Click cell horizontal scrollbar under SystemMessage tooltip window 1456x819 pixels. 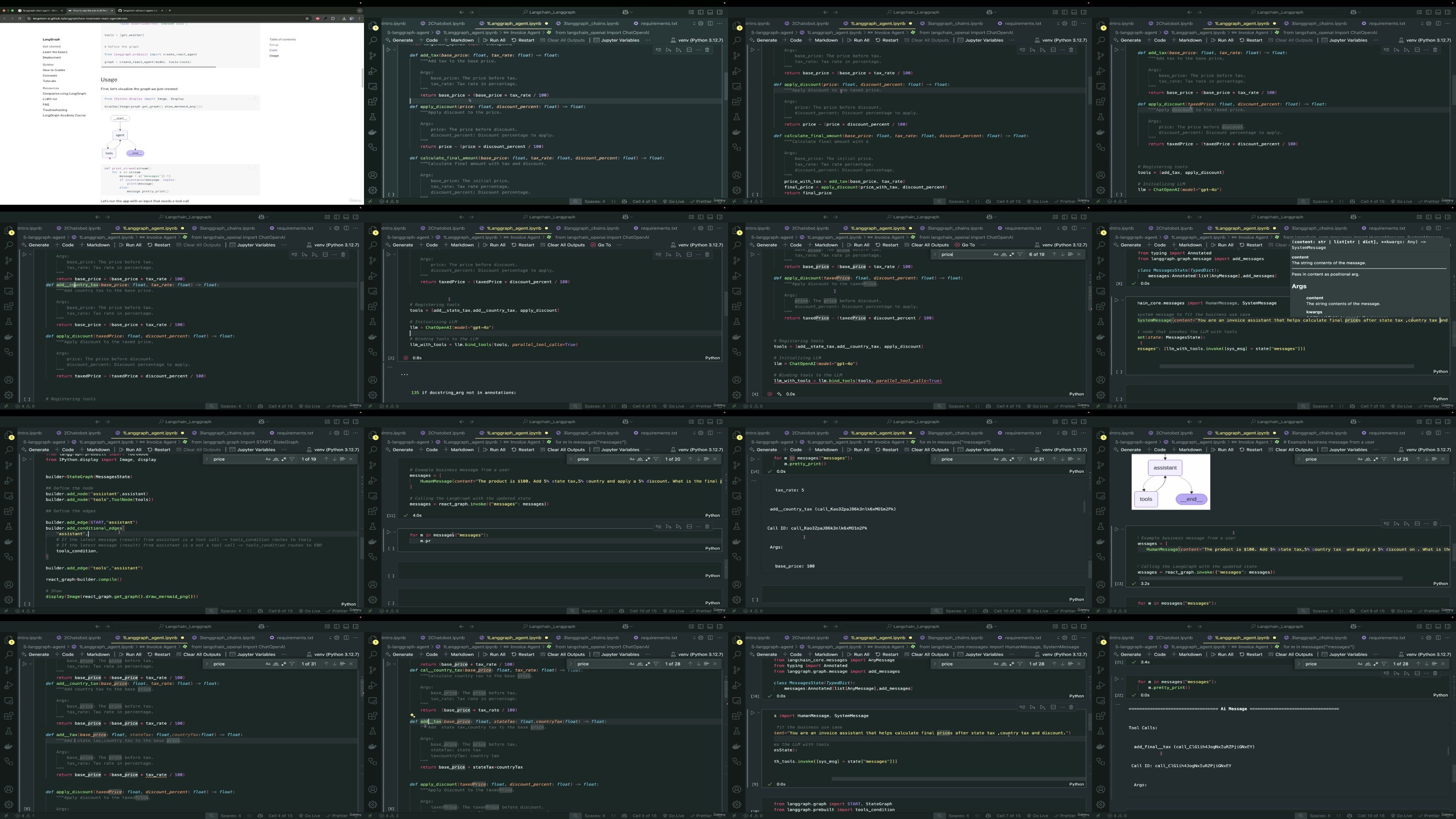pyautogui.click(x=1286, y=366)
